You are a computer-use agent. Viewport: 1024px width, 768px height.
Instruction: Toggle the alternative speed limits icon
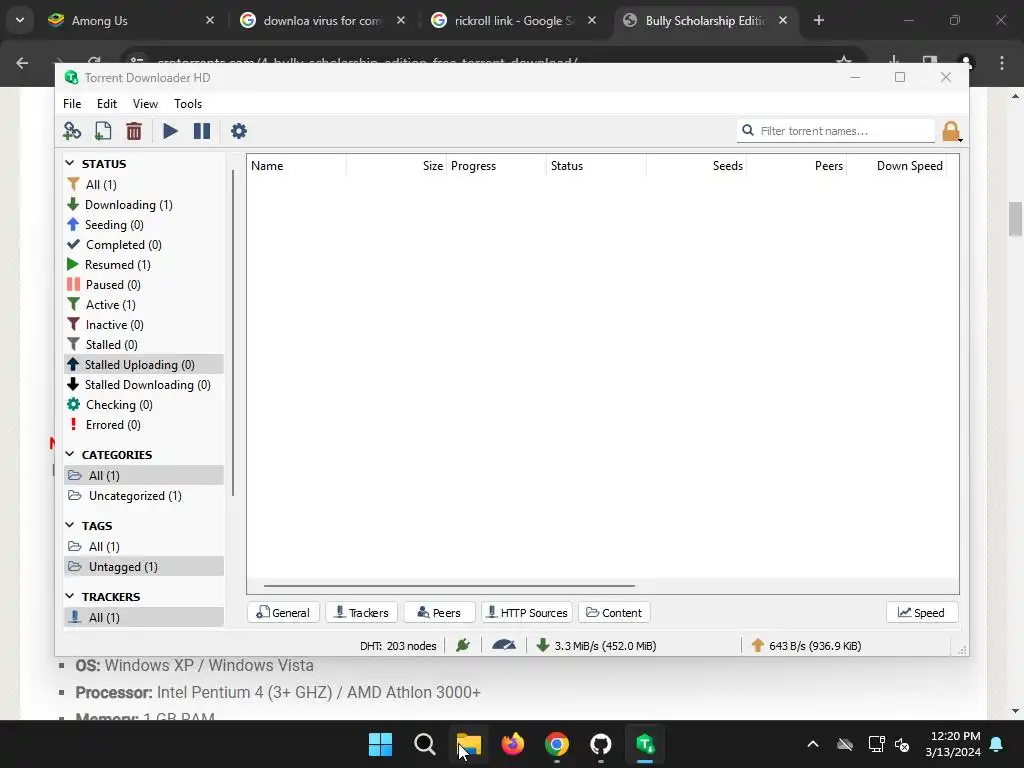coord(504,645)
